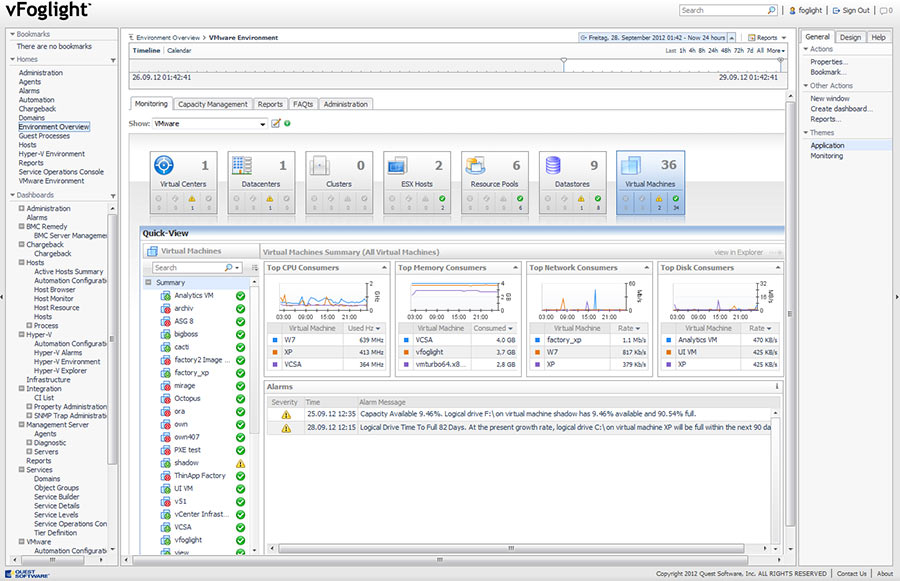Open Hyper-V Environment in Homes list

click(52, 154)
